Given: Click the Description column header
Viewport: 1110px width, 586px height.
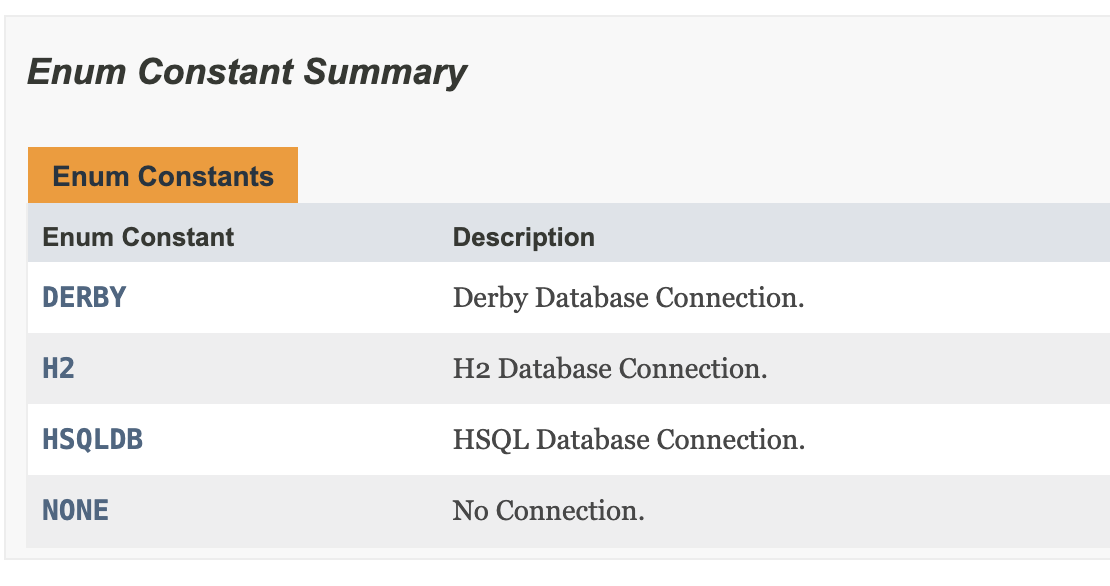Looking at the screenshot, I should coord(524,237).
